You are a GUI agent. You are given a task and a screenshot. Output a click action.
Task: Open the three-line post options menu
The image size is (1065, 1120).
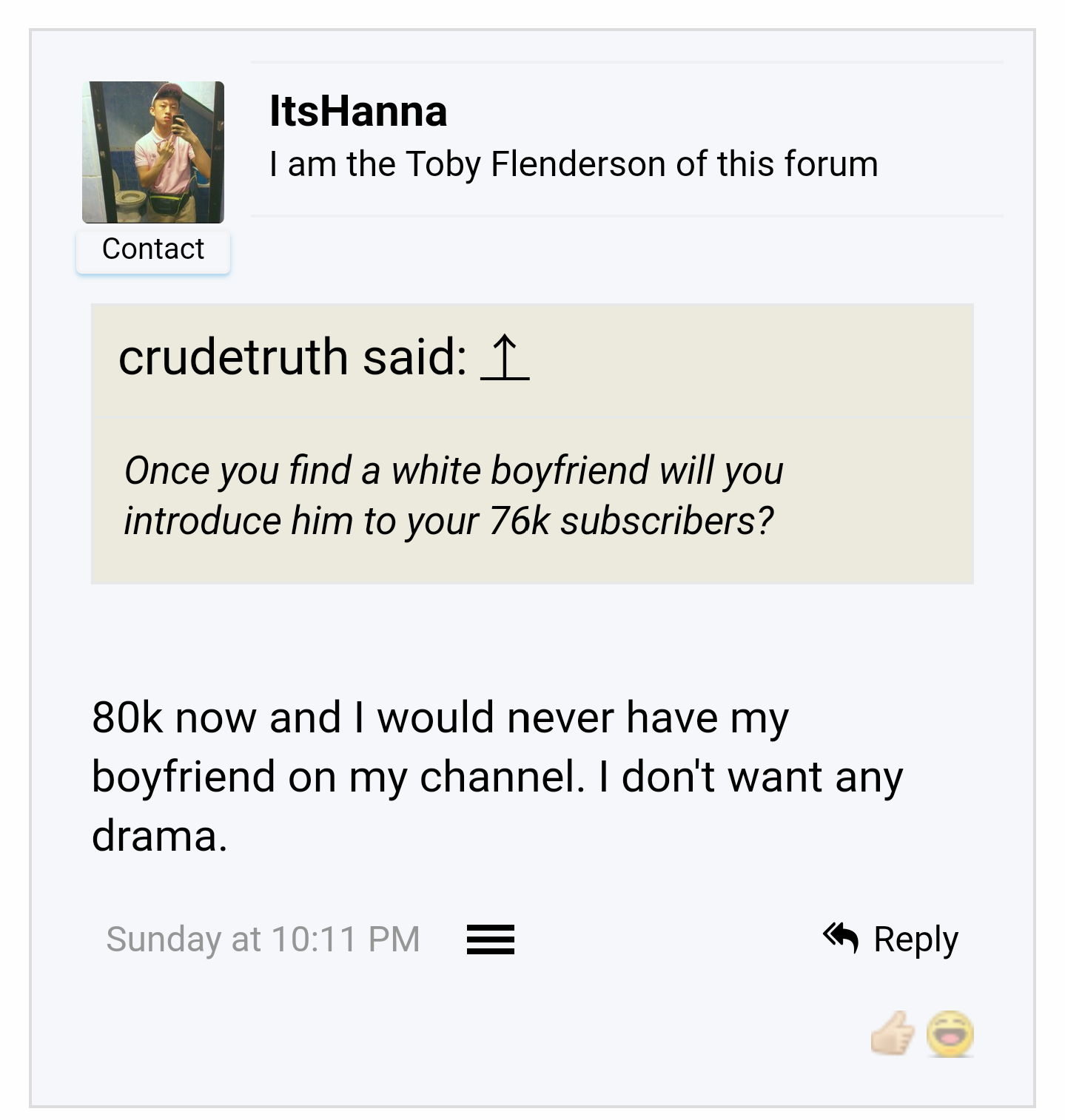(490, 939)
